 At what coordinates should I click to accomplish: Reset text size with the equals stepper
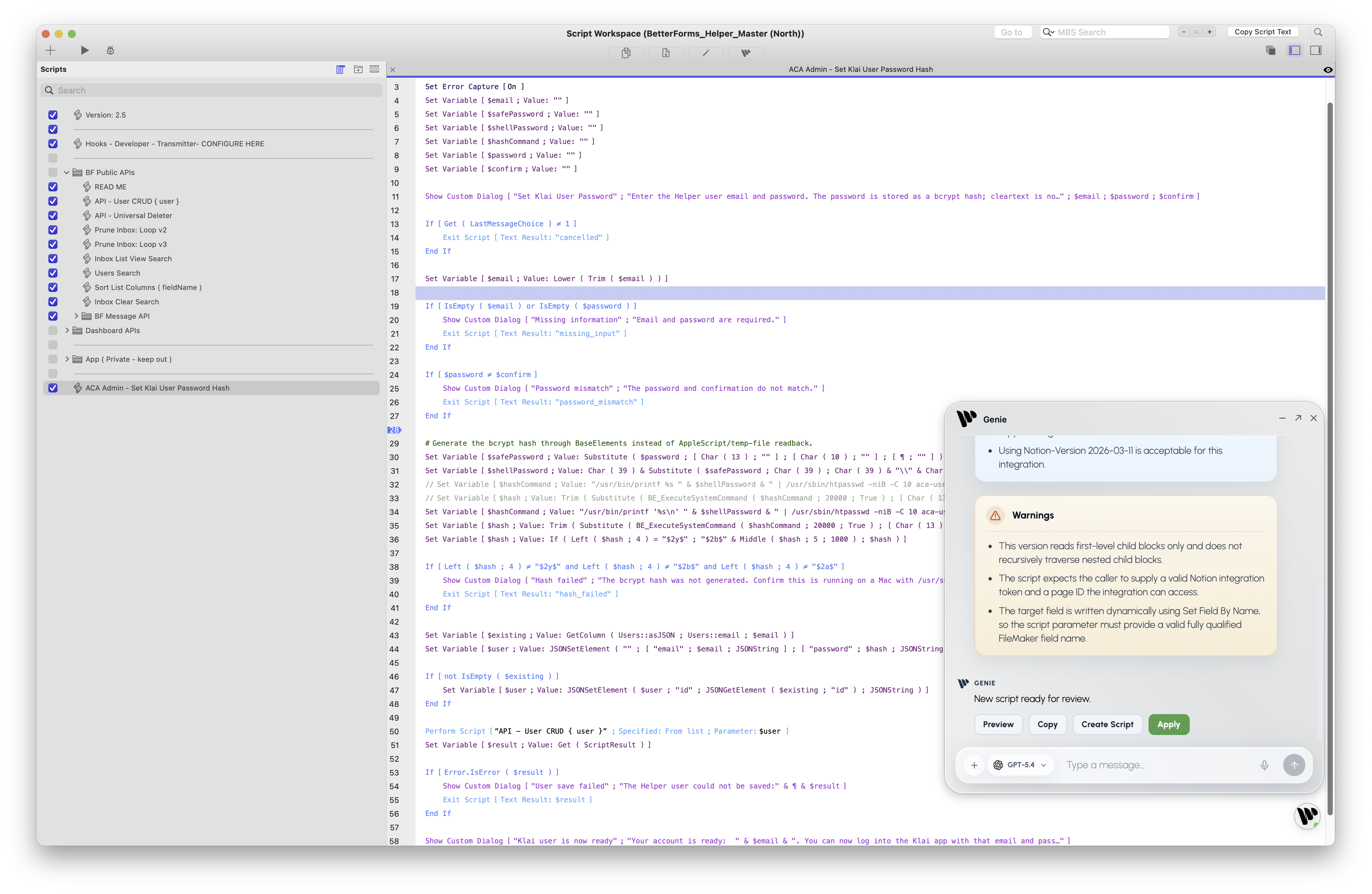click(1197, 32)
